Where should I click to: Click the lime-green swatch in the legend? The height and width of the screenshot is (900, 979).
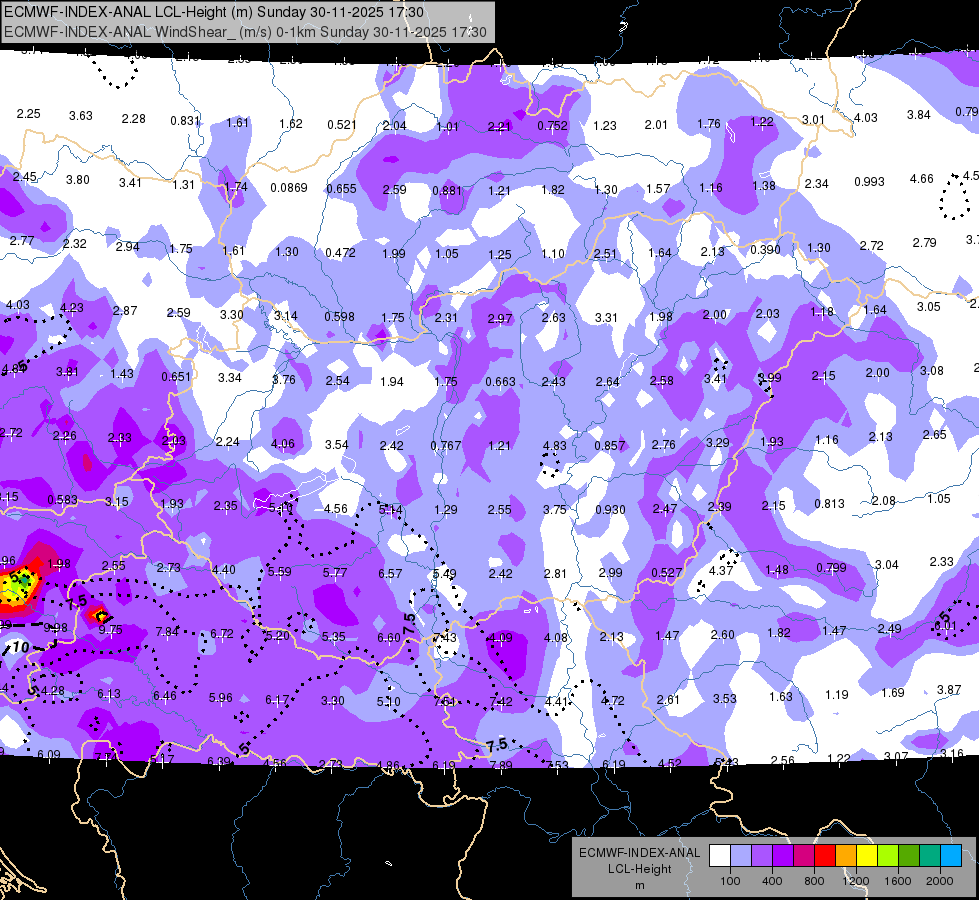click(888, 856)
